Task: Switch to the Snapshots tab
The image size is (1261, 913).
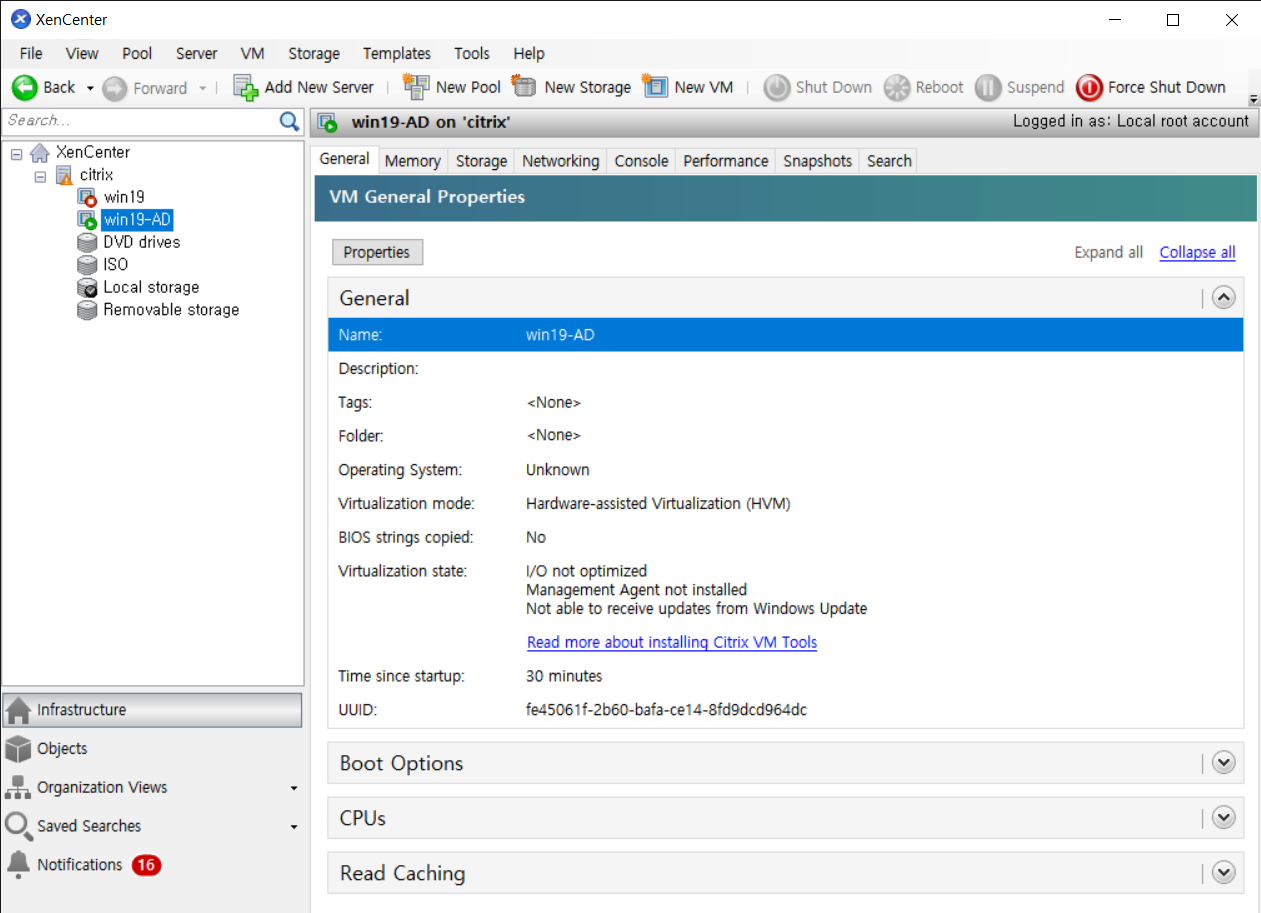Action: tap(818, 161)
